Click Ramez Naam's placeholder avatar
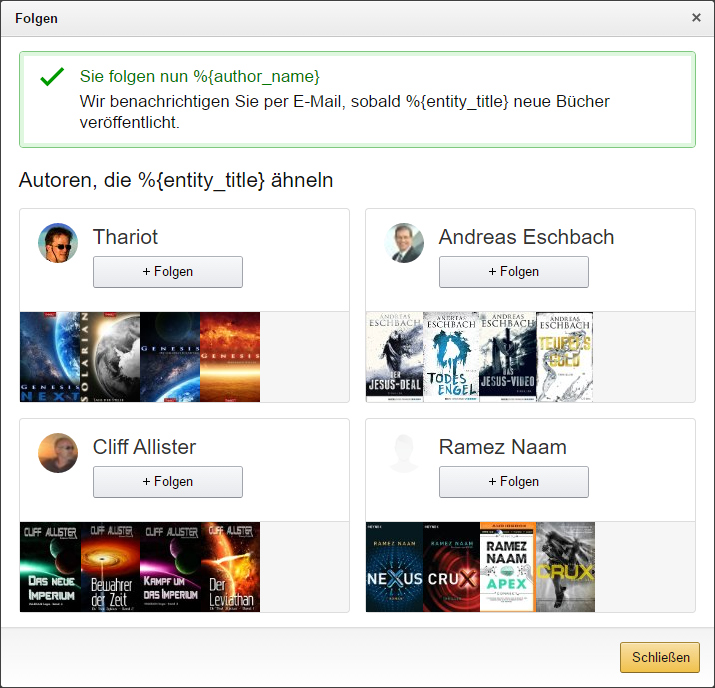The width and height of the screenshot is (715, 688). coord(404,453)
